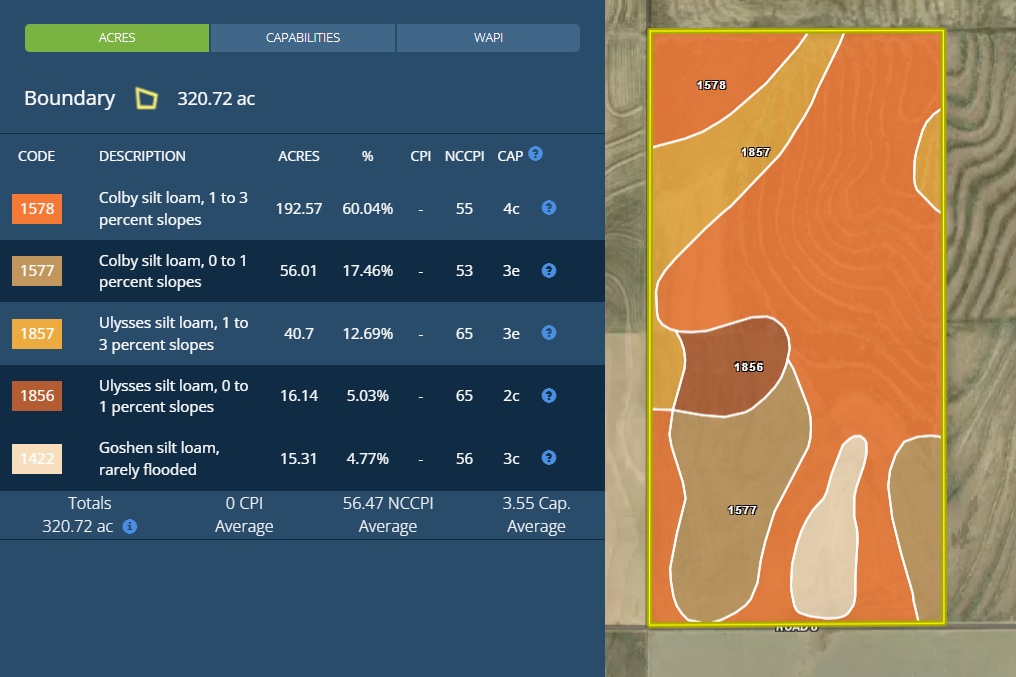Click the ACRES column header
1016x677 pixels.
tap(298, 156)
